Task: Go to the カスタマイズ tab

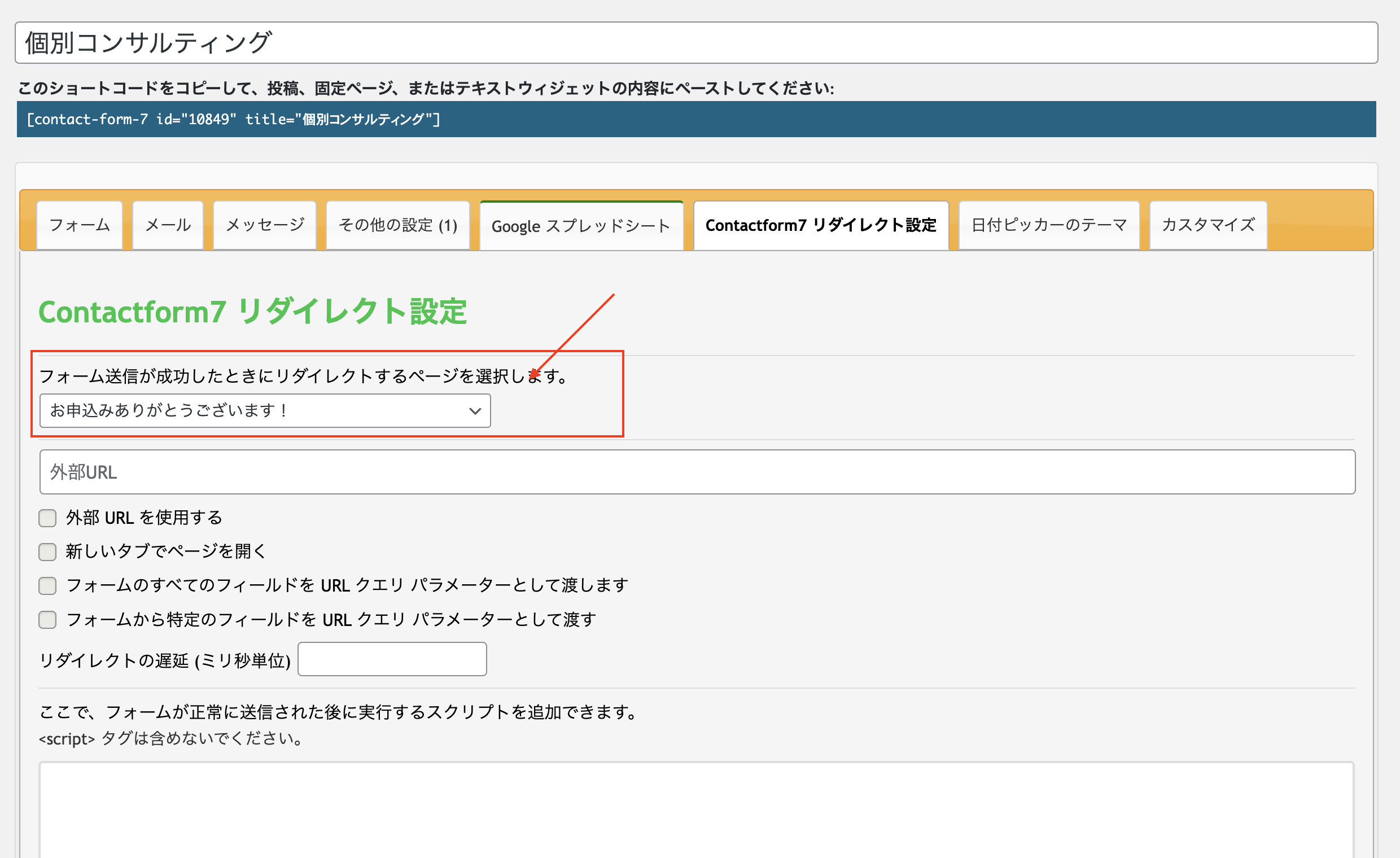Action: [1209, 225]
